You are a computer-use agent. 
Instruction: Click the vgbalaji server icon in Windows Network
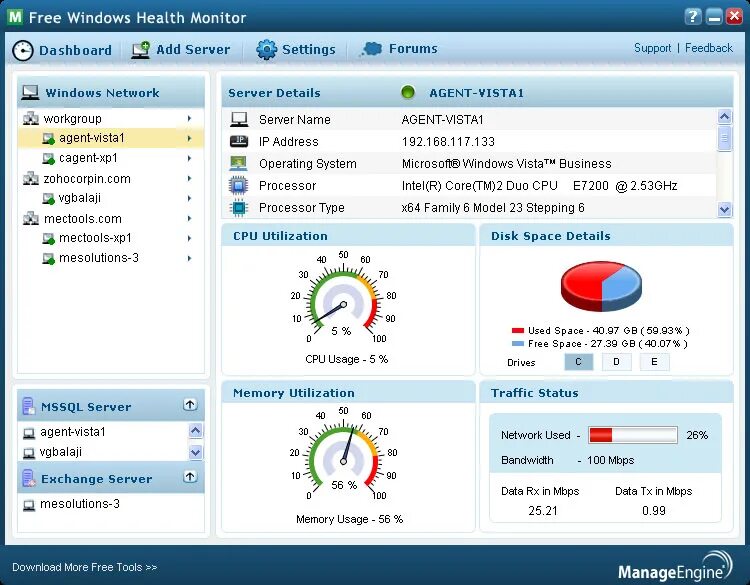point(48,198)
